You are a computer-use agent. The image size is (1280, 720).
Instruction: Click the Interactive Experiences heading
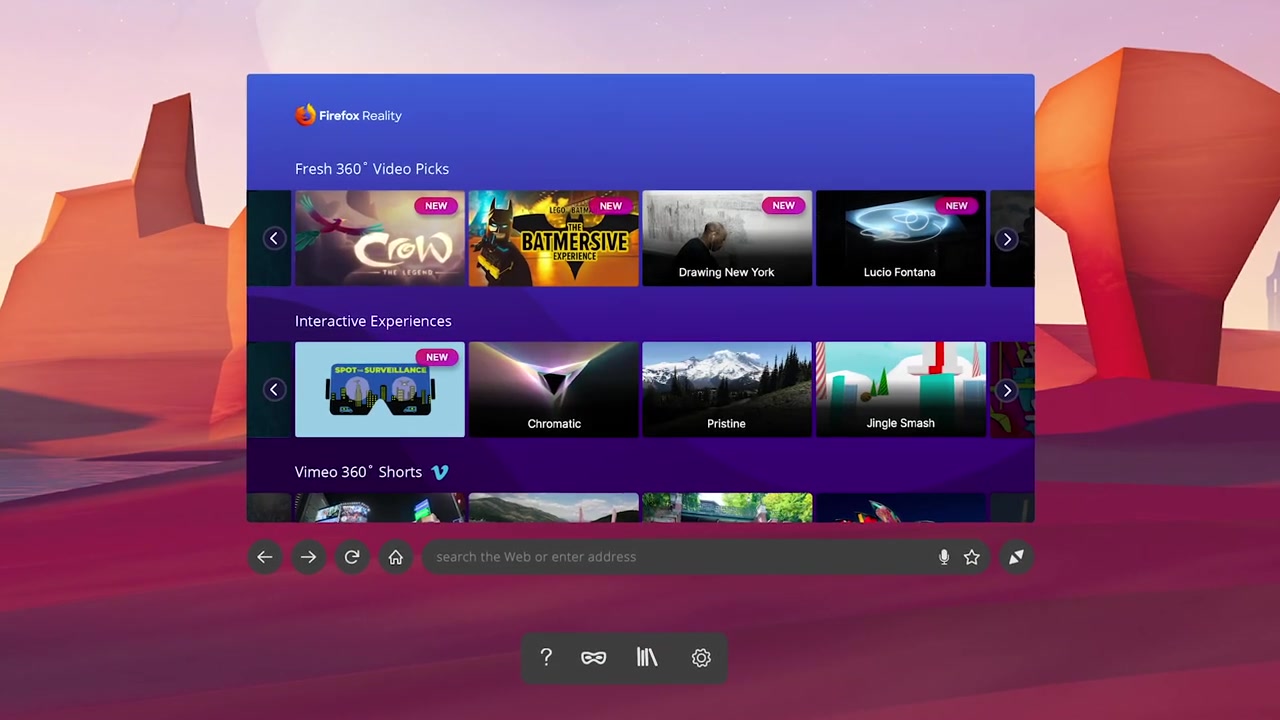coord(373,321)
